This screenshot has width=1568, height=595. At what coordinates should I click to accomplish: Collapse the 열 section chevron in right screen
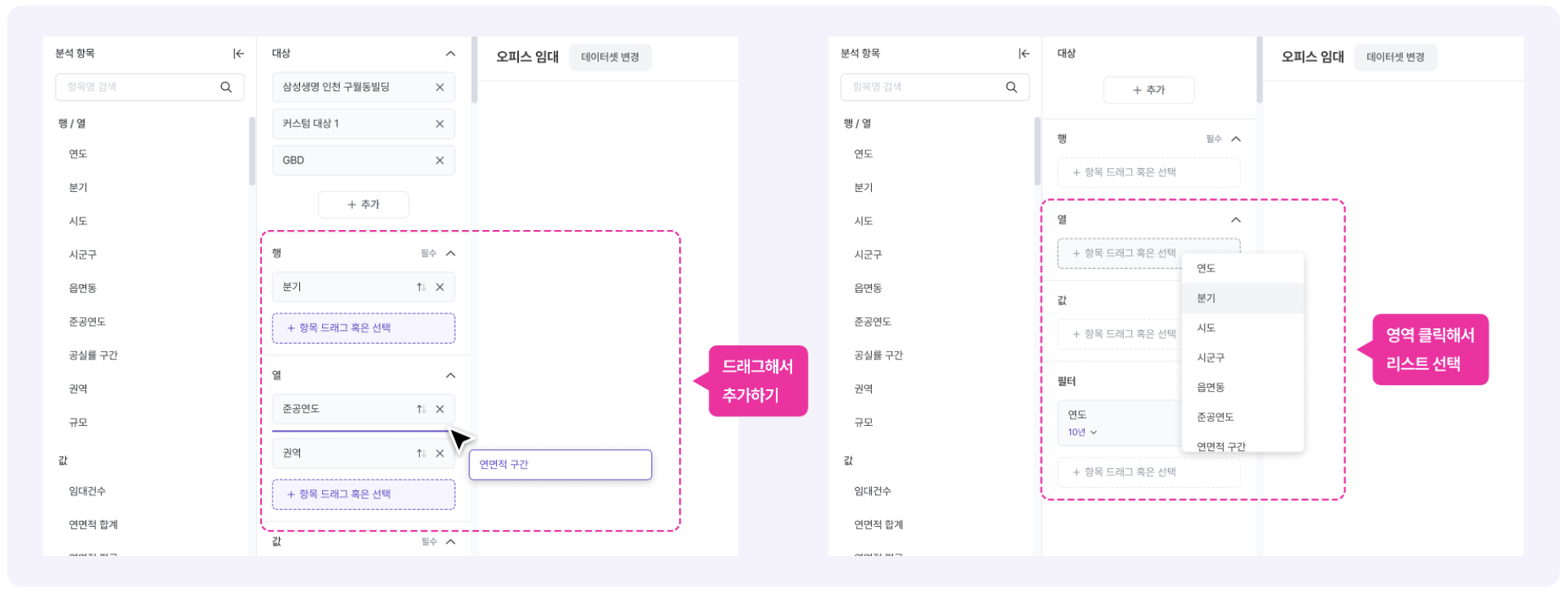point(1236,220)
